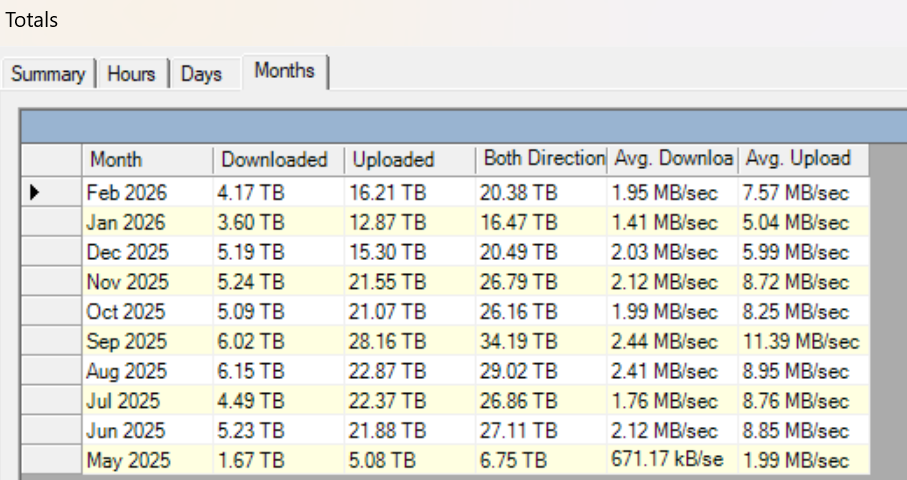Click the 1.99 MB/sec average upload cell
907x480 pixels.
pos(803,460)
